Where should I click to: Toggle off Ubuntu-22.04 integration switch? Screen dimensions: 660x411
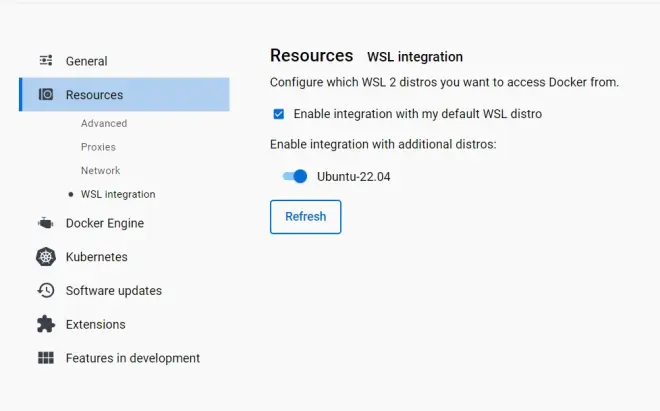[x=295, y=176]
